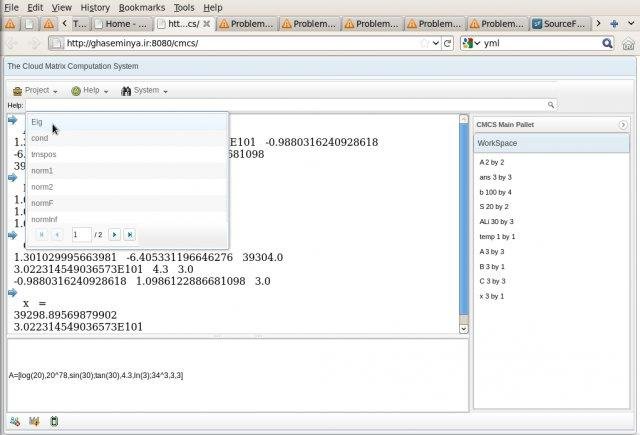This screenshot has height=435, width=640.
Task: Select cond from the suggestion list
Action: click(127, 138)
